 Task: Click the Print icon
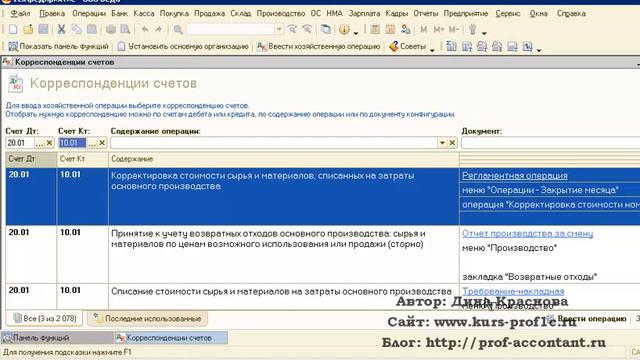[x=111, y=29]
